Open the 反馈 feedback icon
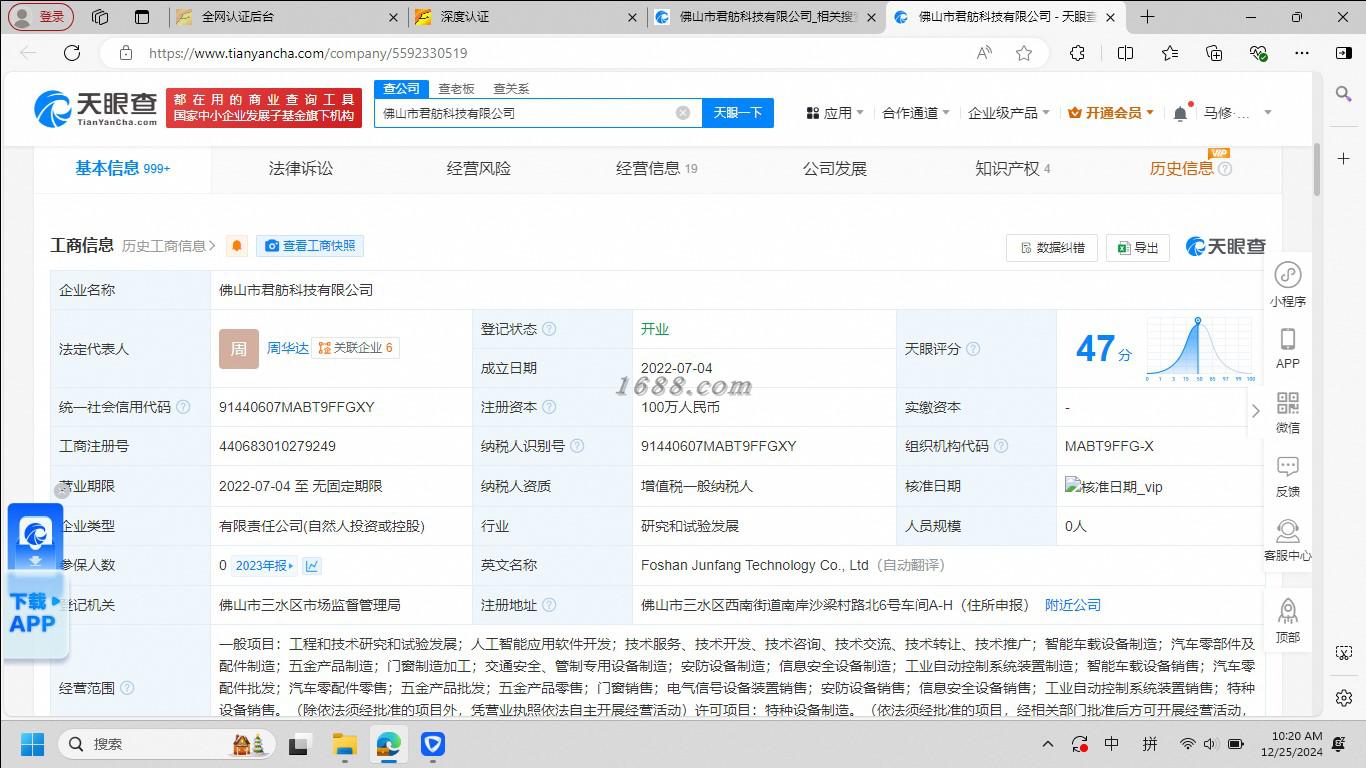 coord(1288,467)
